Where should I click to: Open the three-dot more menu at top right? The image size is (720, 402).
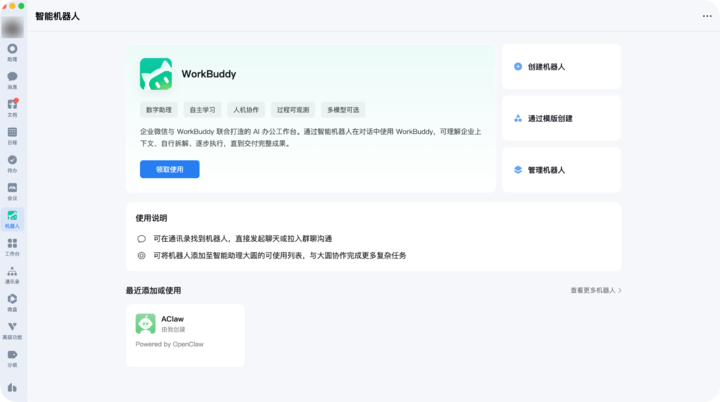tap(707, 16)
